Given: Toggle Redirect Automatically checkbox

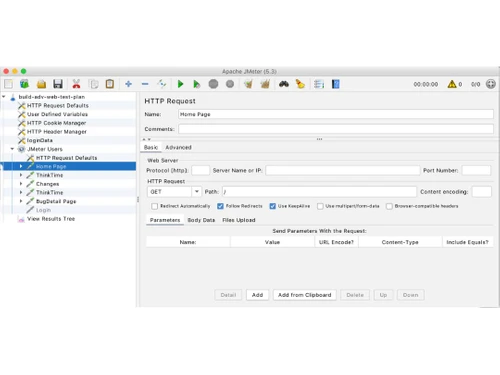Looking at the screenshot, I should pos(154,206).
